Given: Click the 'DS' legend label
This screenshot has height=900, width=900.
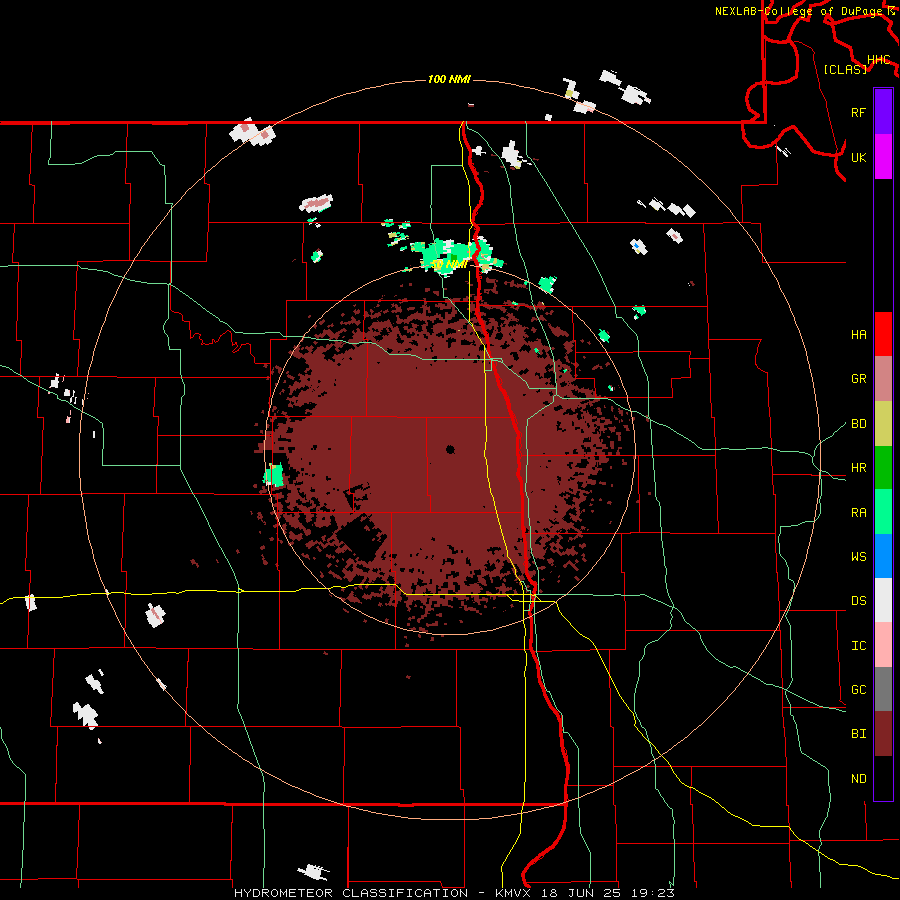Looking at the screenshot, I should tap(858, 601).
